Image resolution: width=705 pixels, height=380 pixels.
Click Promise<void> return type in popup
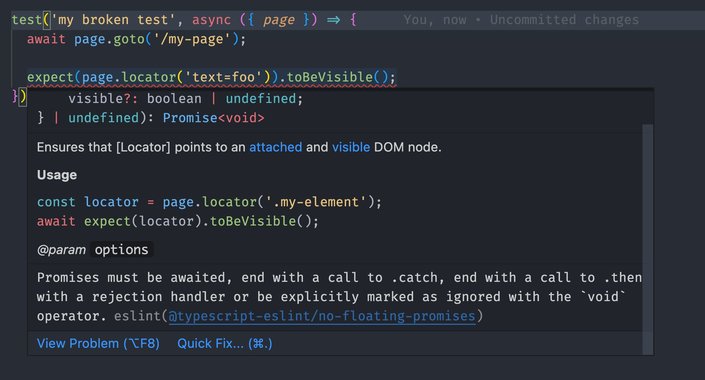(x=214, y=118)
